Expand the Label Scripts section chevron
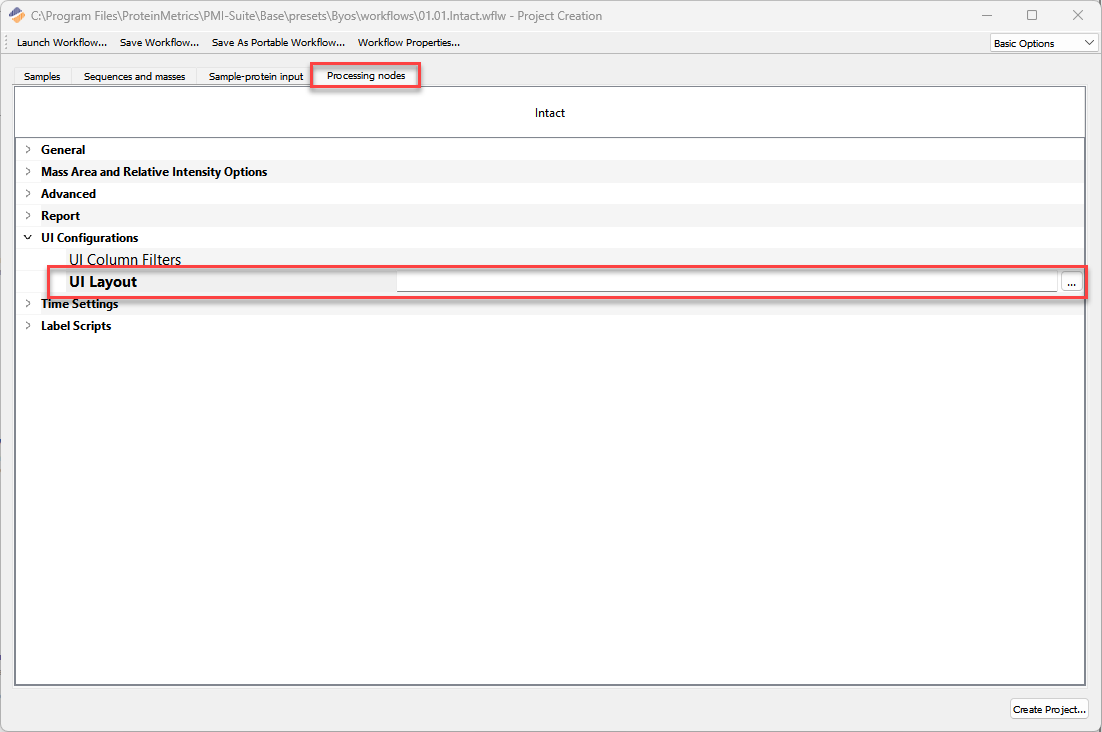The image size is (1102, 732). (28, 325)
